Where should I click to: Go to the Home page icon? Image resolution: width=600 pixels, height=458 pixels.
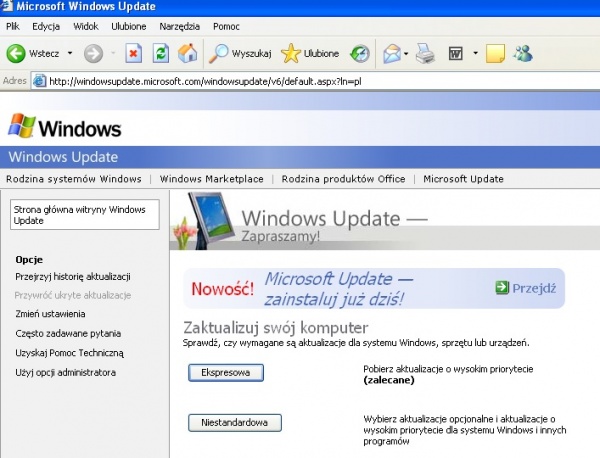(188, 53)
